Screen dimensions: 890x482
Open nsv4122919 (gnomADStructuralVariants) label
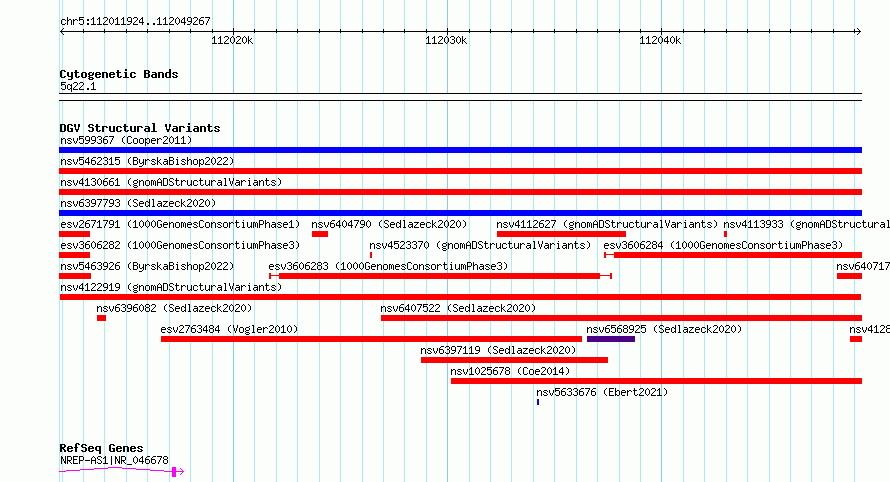(171, 287)
